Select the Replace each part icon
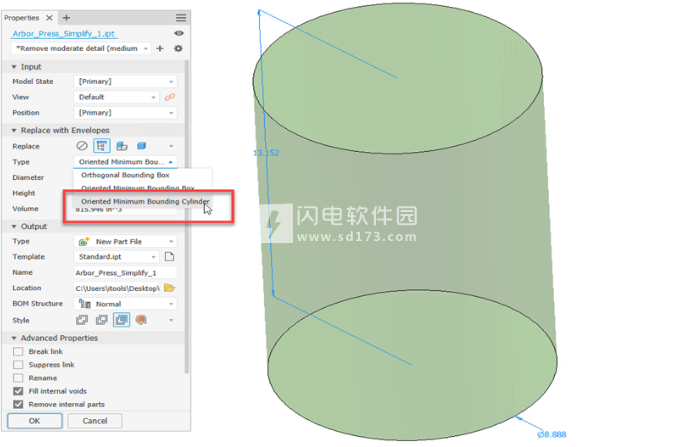686x447 pixels. [x=141, y=146]
